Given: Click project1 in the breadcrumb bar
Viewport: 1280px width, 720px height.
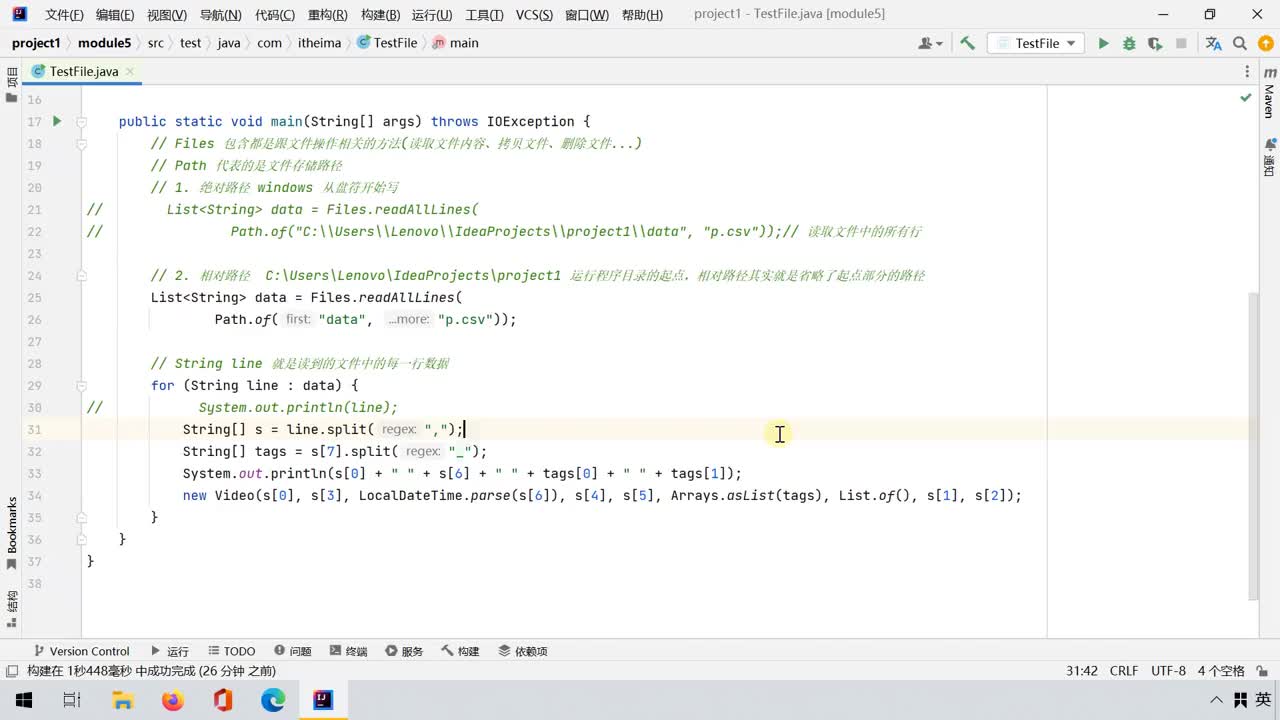Looking at the screenshot, I should [36, 43].
